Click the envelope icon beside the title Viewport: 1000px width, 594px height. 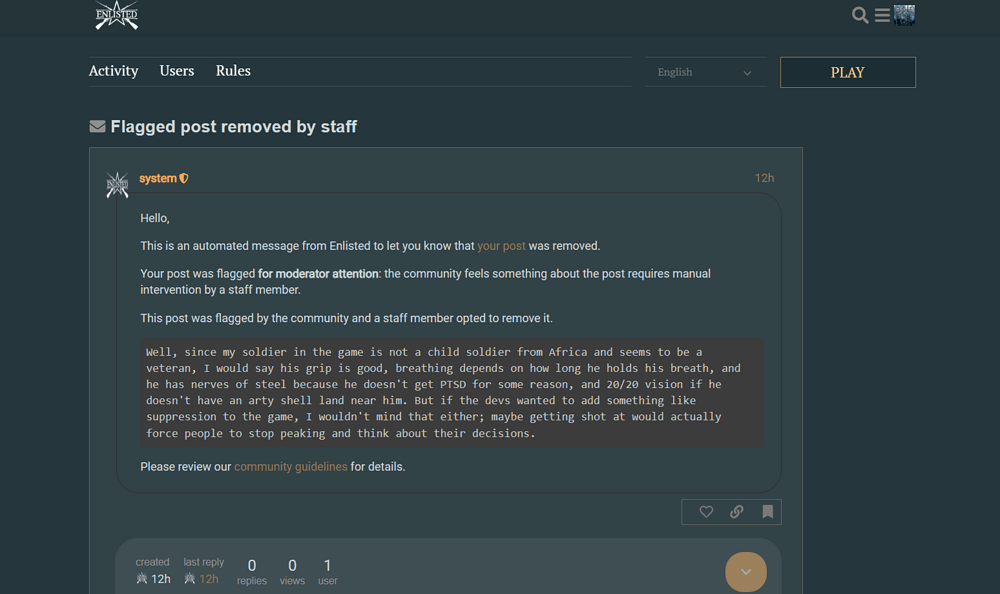(97, 127)
